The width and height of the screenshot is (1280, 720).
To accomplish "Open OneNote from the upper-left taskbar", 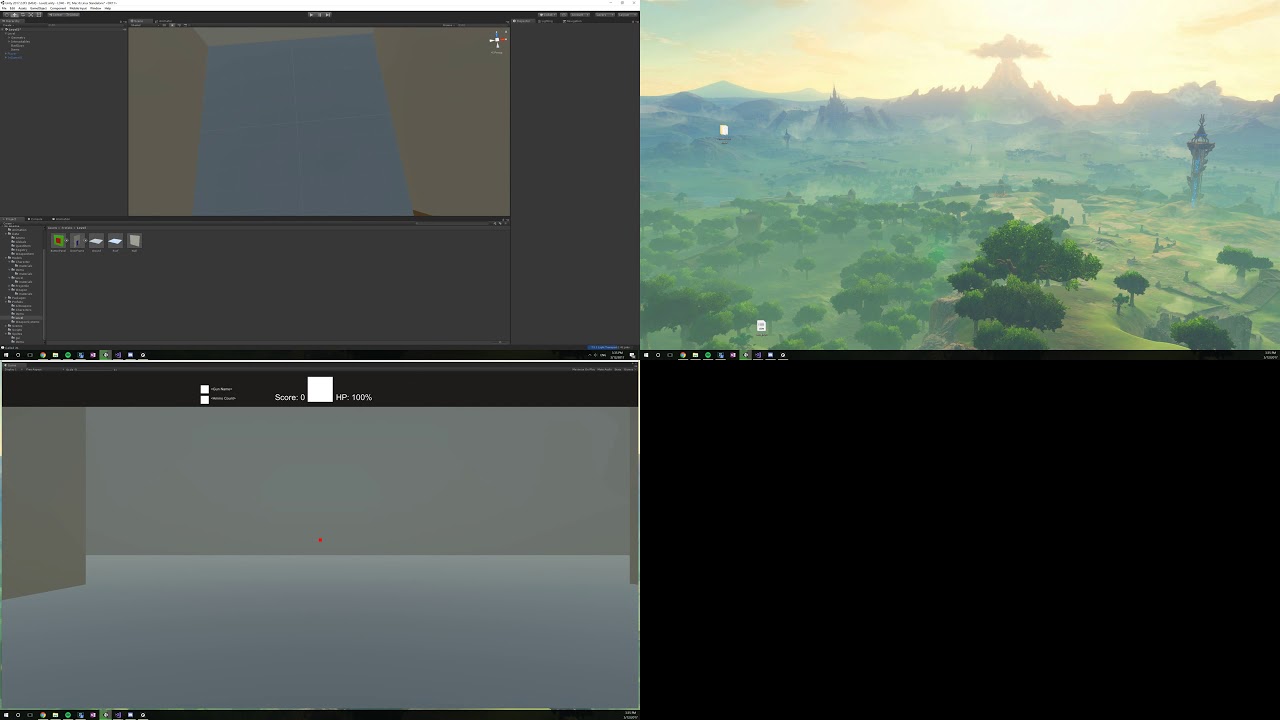I will click(93, 355).
